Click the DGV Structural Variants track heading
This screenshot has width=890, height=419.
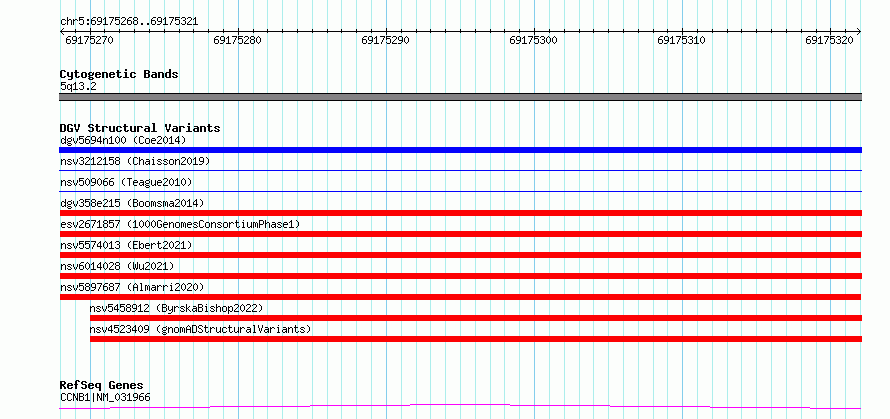140,128
